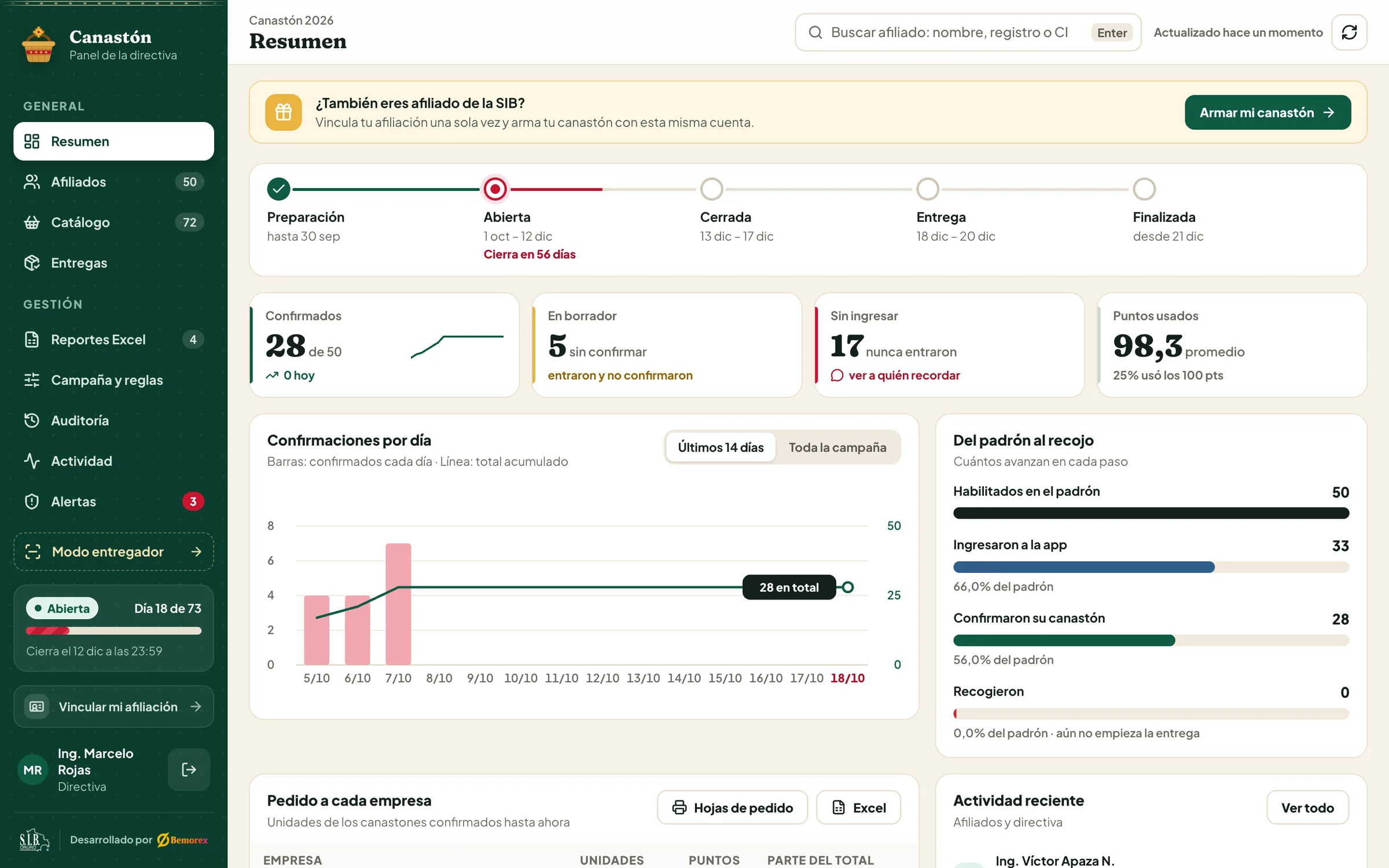Click the Entrega phase circle
This screenshot has height=868, width=1389.
[928, 189]
